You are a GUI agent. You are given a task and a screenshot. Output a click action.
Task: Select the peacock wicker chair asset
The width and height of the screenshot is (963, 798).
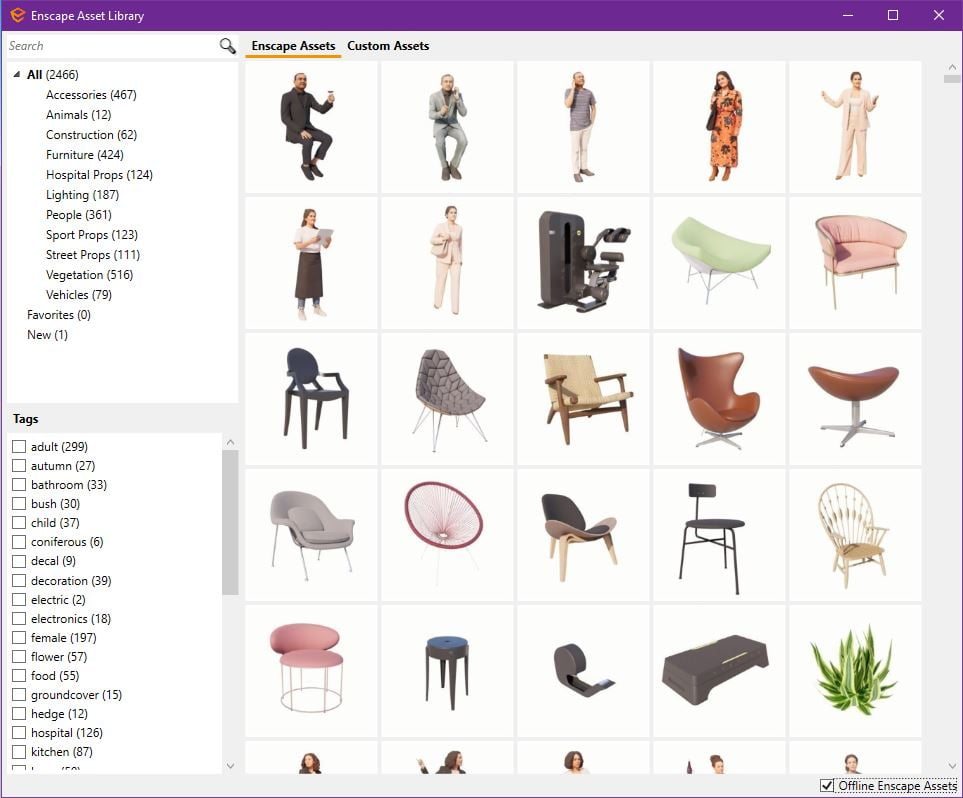pos(856,535)
